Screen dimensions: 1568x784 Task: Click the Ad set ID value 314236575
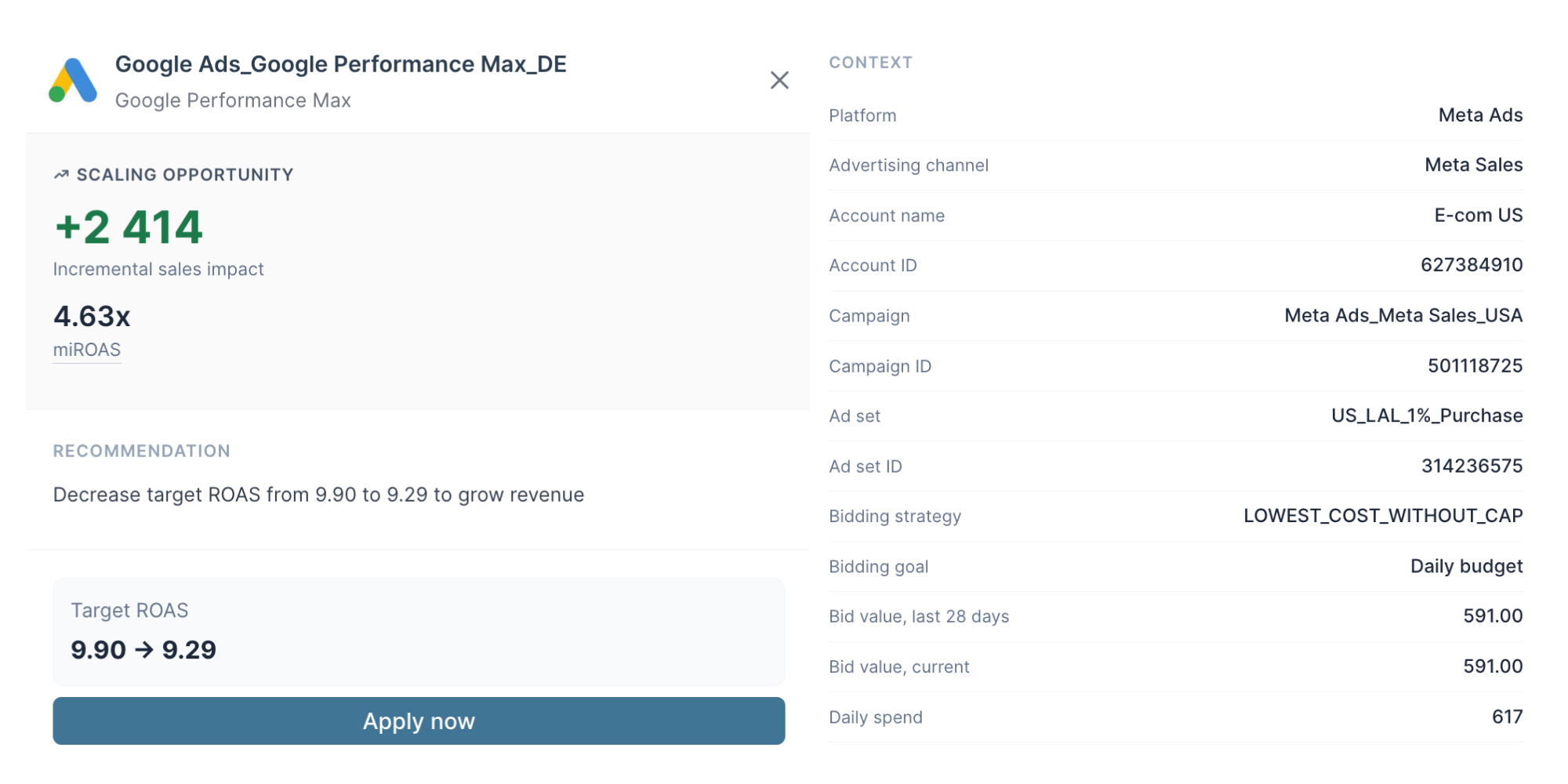tap(1472, 466)
